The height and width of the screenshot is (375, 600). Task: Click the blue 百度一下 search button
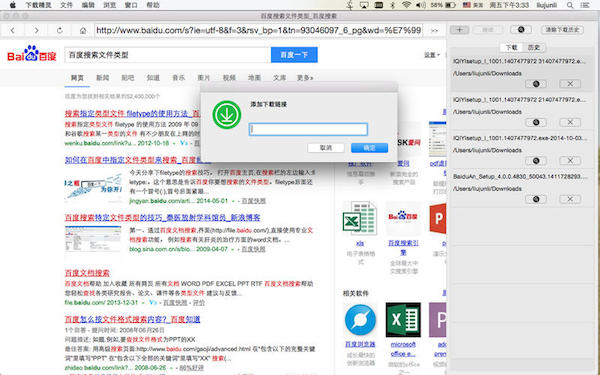point(294,55)
